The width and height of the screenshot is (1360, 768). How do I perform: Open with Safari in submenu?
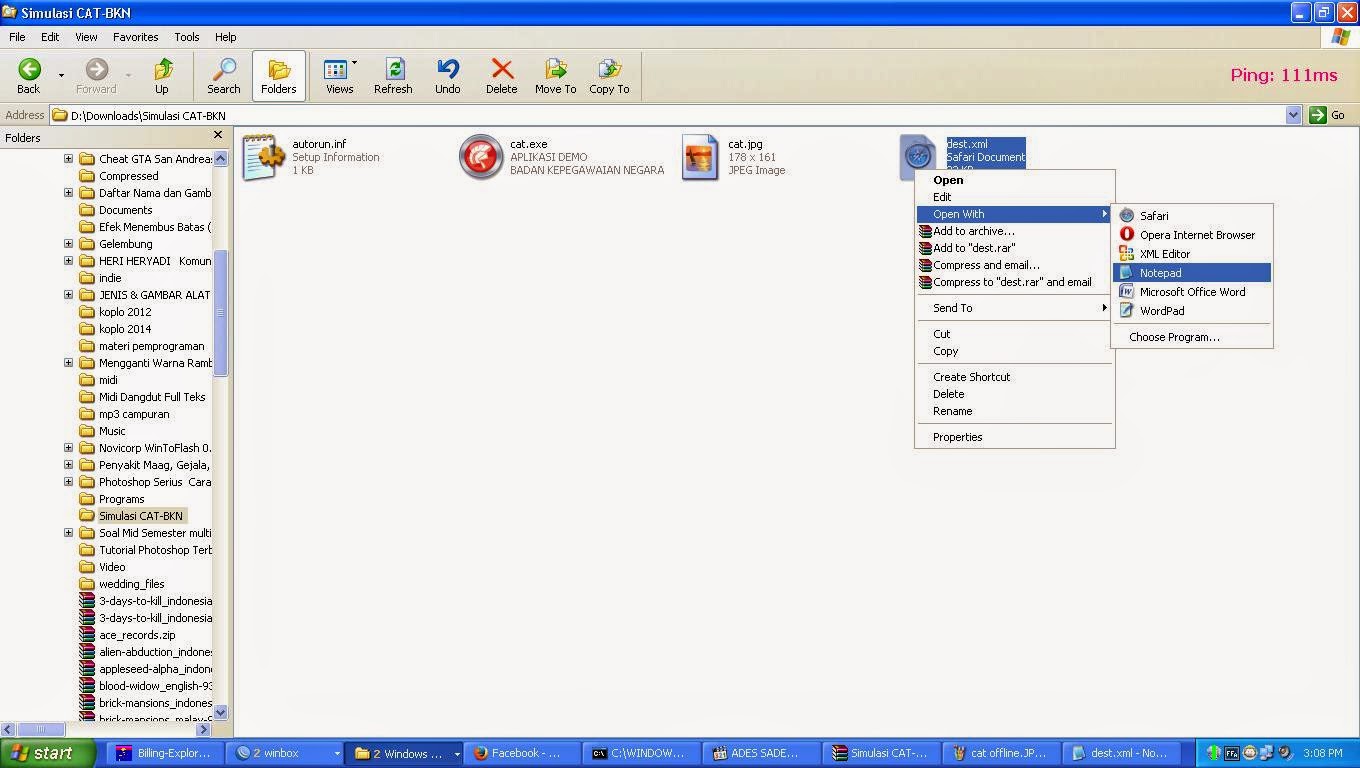[x=1192, y=216]
